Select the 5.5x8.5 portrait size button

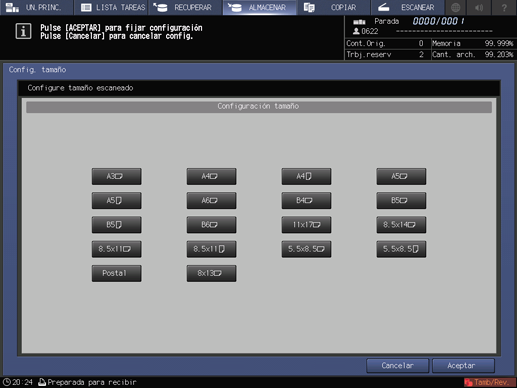coord(401,249)
